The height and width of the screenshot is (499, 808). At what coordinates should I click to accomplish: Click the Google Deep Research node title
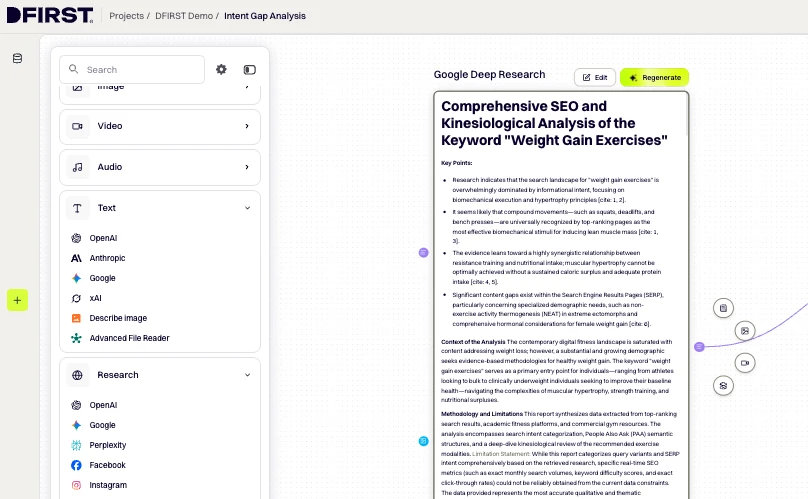489,75
